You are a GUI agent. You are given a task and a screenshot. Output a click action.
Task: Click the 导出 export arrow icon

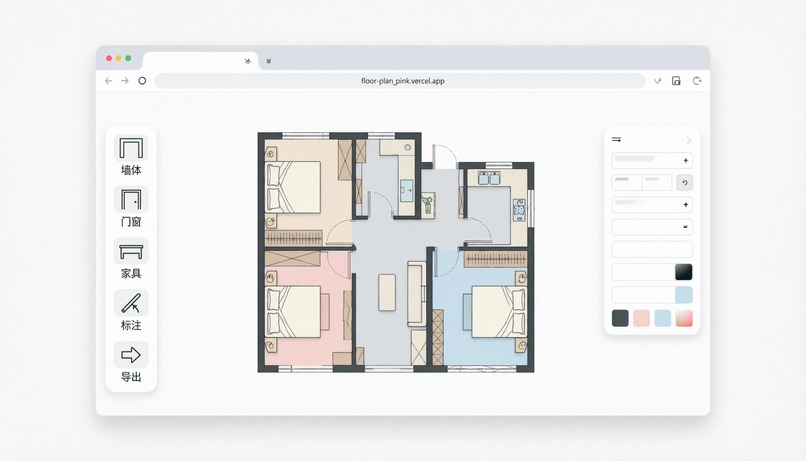131,355
